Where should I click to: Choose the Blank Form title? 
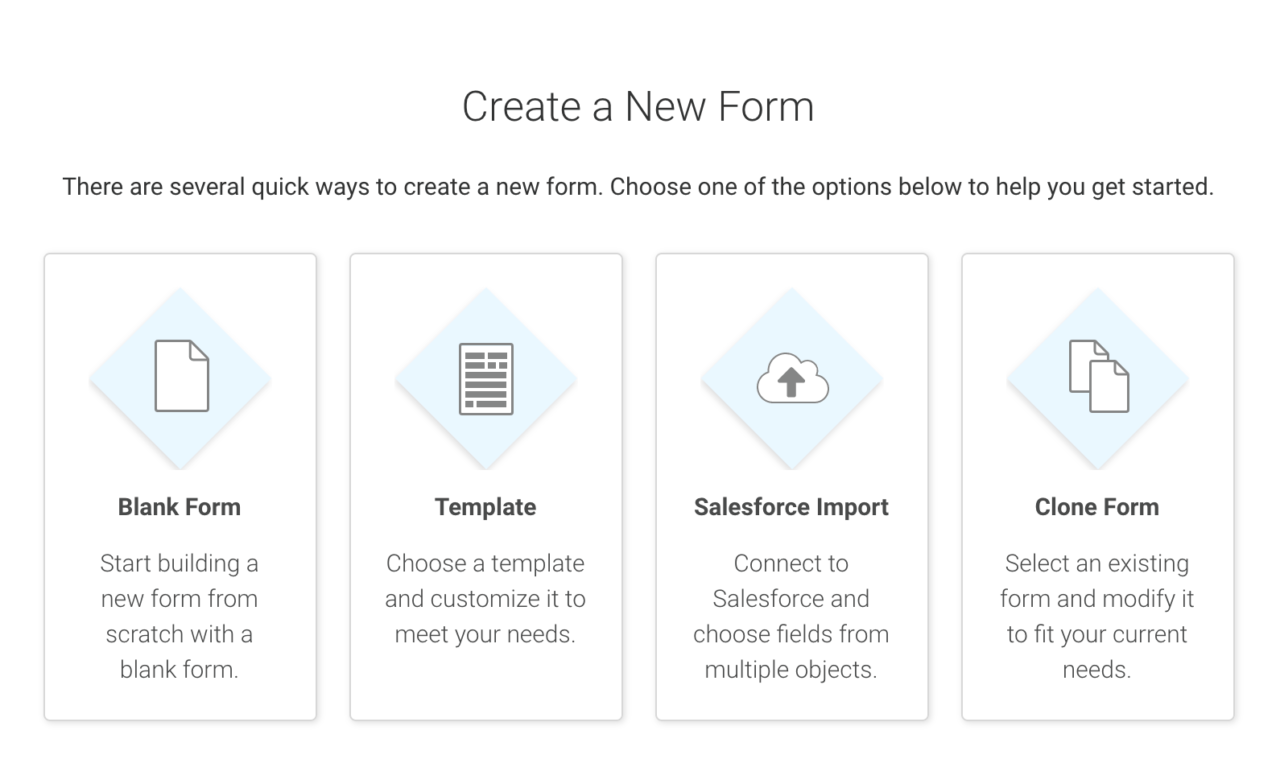point(180,507)
